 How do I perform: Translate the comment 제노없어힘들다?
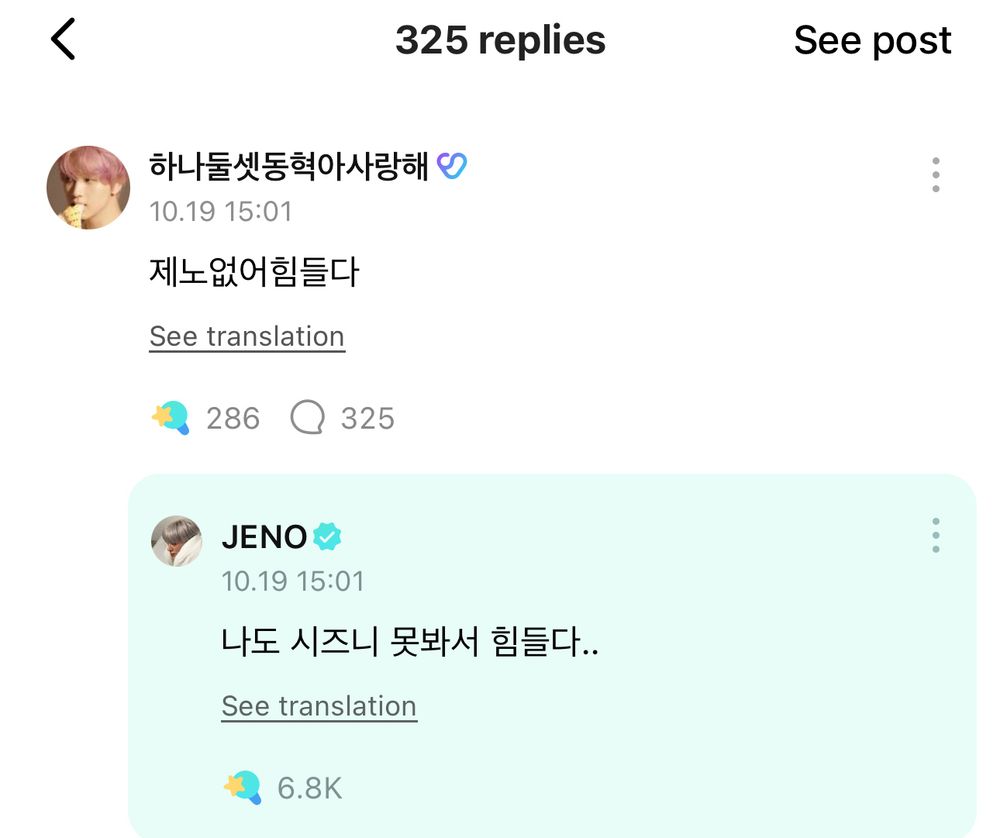[247, 337]
